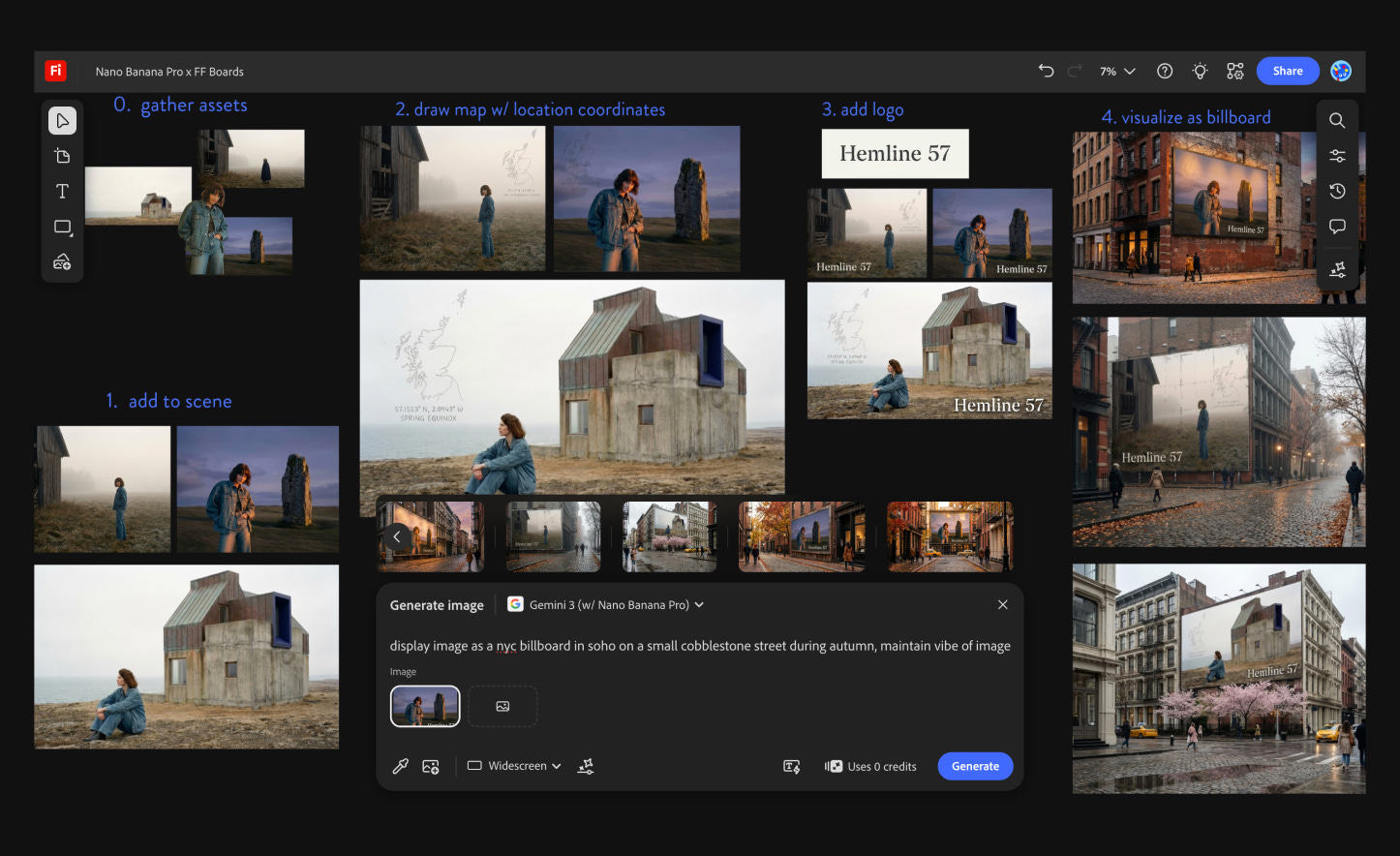Screen dimensions: 1400x856
Task: Click the blue Generate button
Action: tap(975, 766)
